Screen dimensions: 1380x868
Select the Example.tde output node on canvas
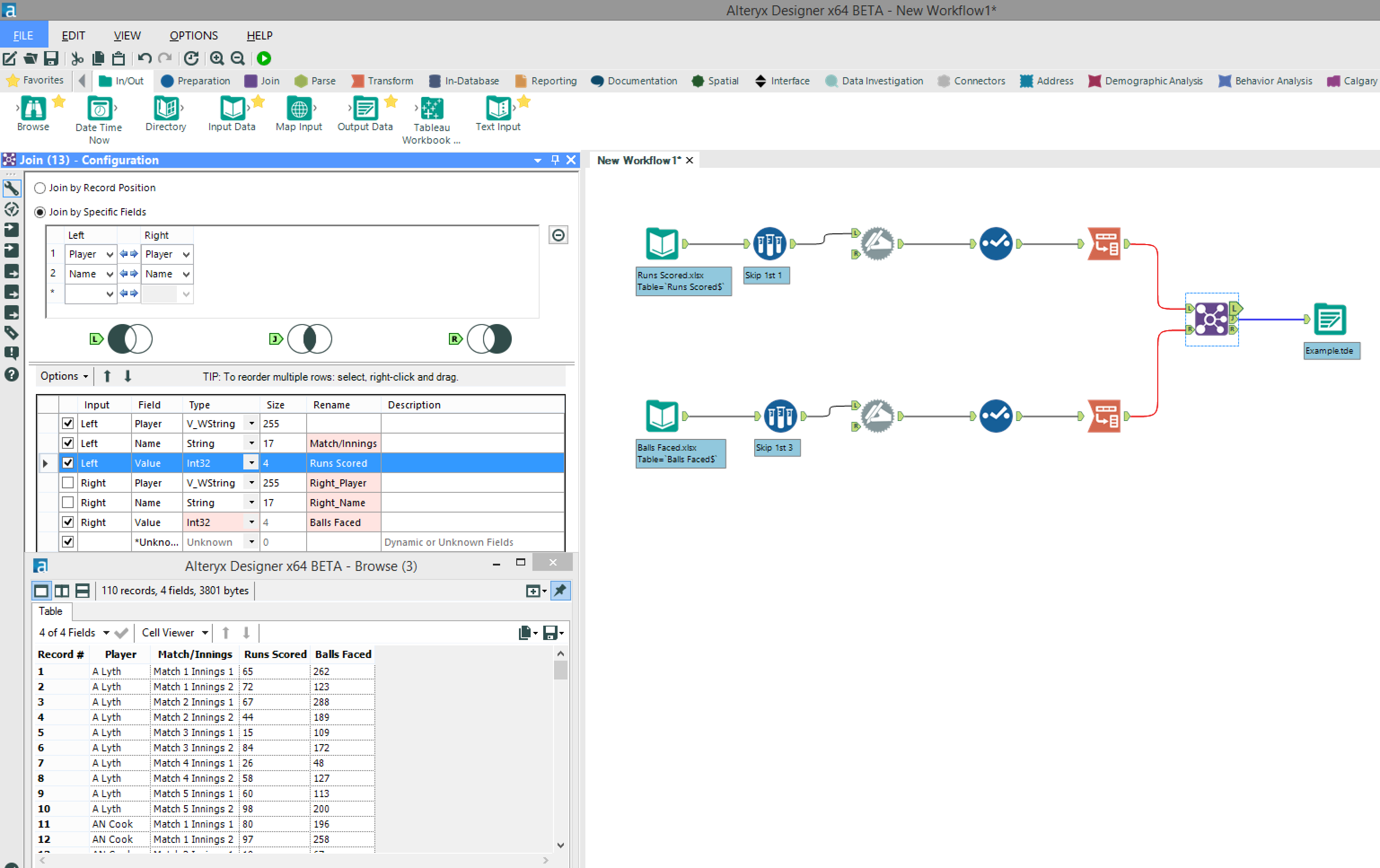click(1330, 319)
